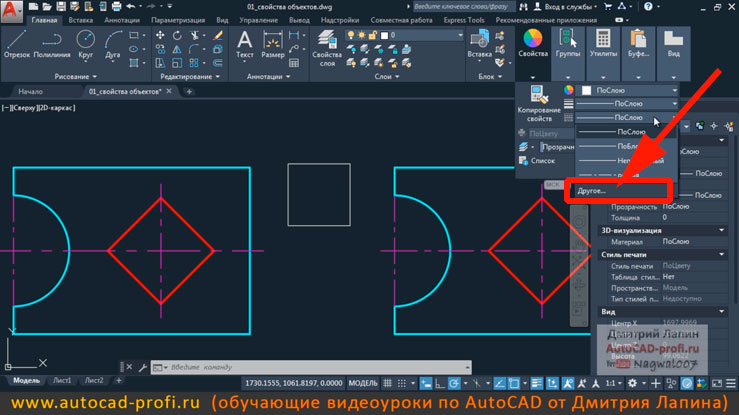Expand the Редактирование panel
The image size is (739, 415).
click(x=190, y=76)
